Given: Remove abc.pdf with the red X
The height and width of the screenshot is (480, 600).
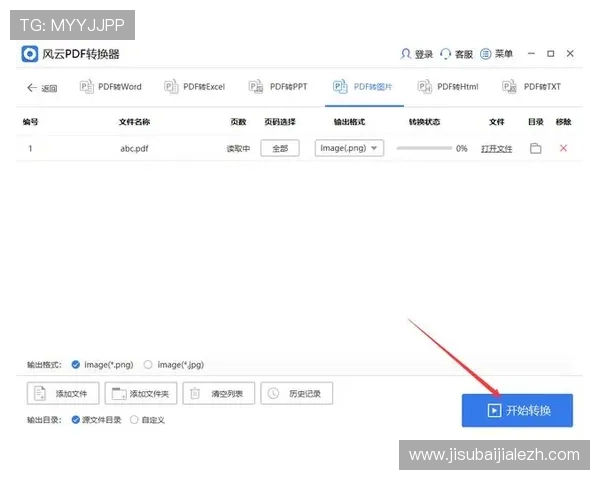Looking at the screenshot, I should pyautogui.click(x=563, y=148).
